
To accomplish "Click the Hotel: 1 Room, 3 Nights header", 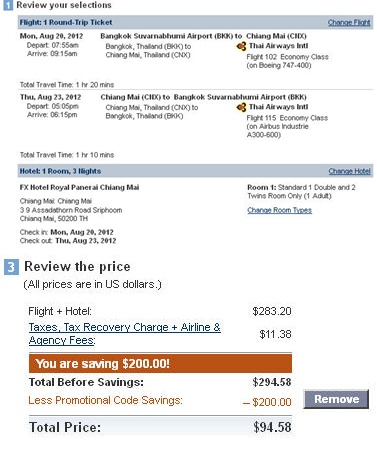I will coord(60,171).
